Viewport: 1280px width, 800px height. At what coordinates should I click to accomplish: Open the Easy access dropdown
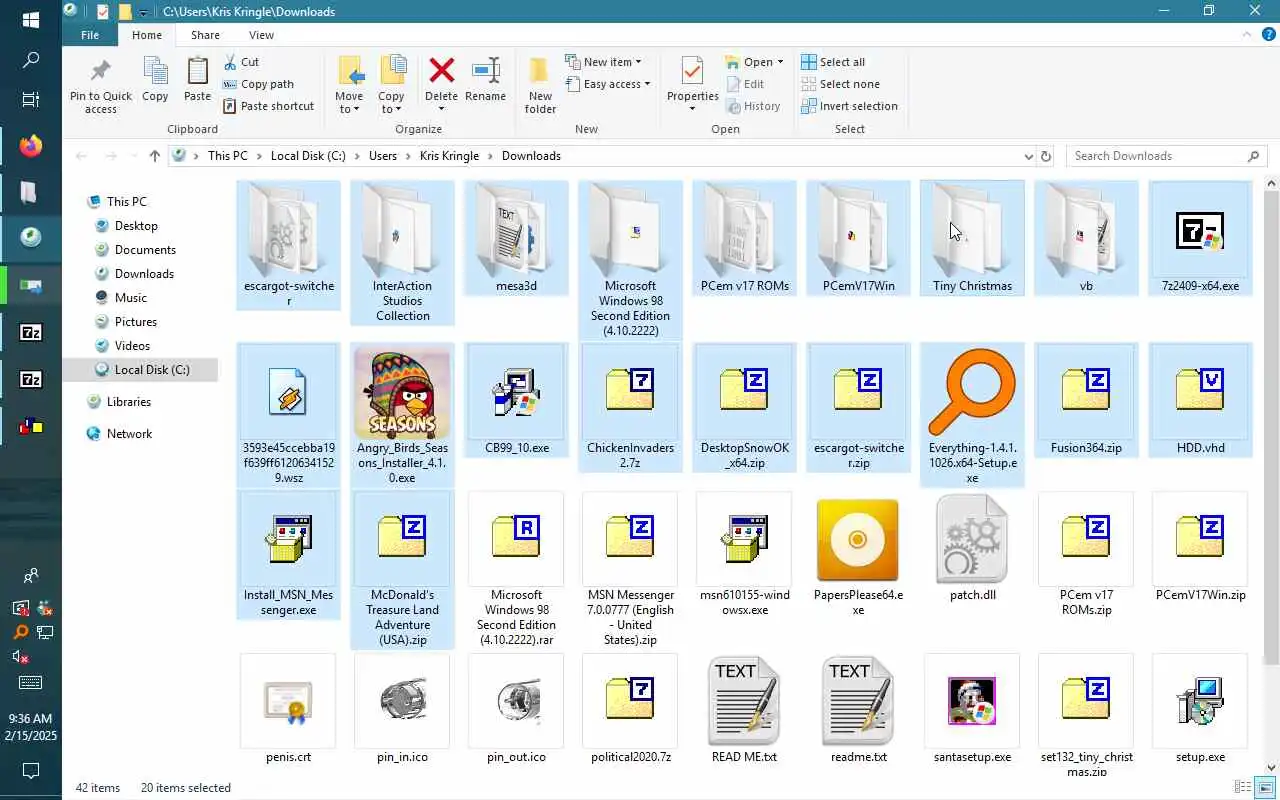(x=608, y=84)
